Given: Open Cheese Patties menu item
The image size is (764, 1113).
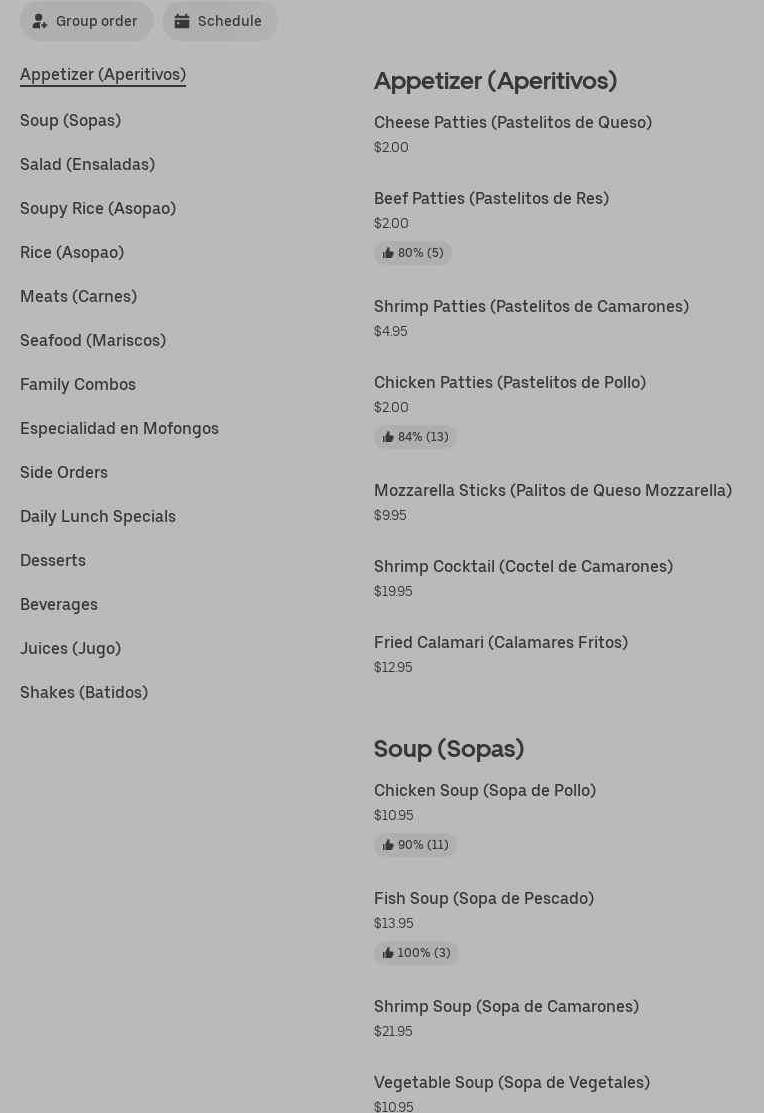Looking at the screenshot, I should click(513, 122).
